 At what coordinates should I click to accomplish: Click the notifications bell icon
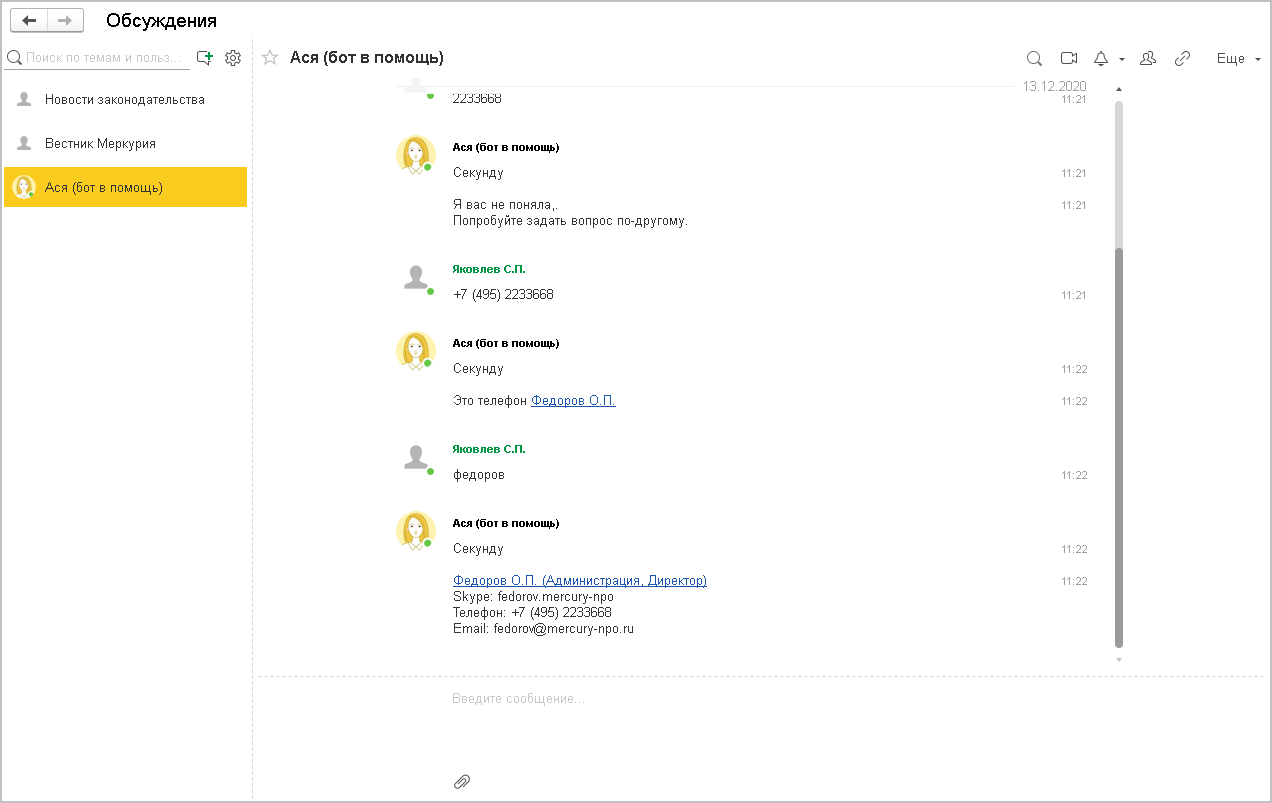[1101, 59]
